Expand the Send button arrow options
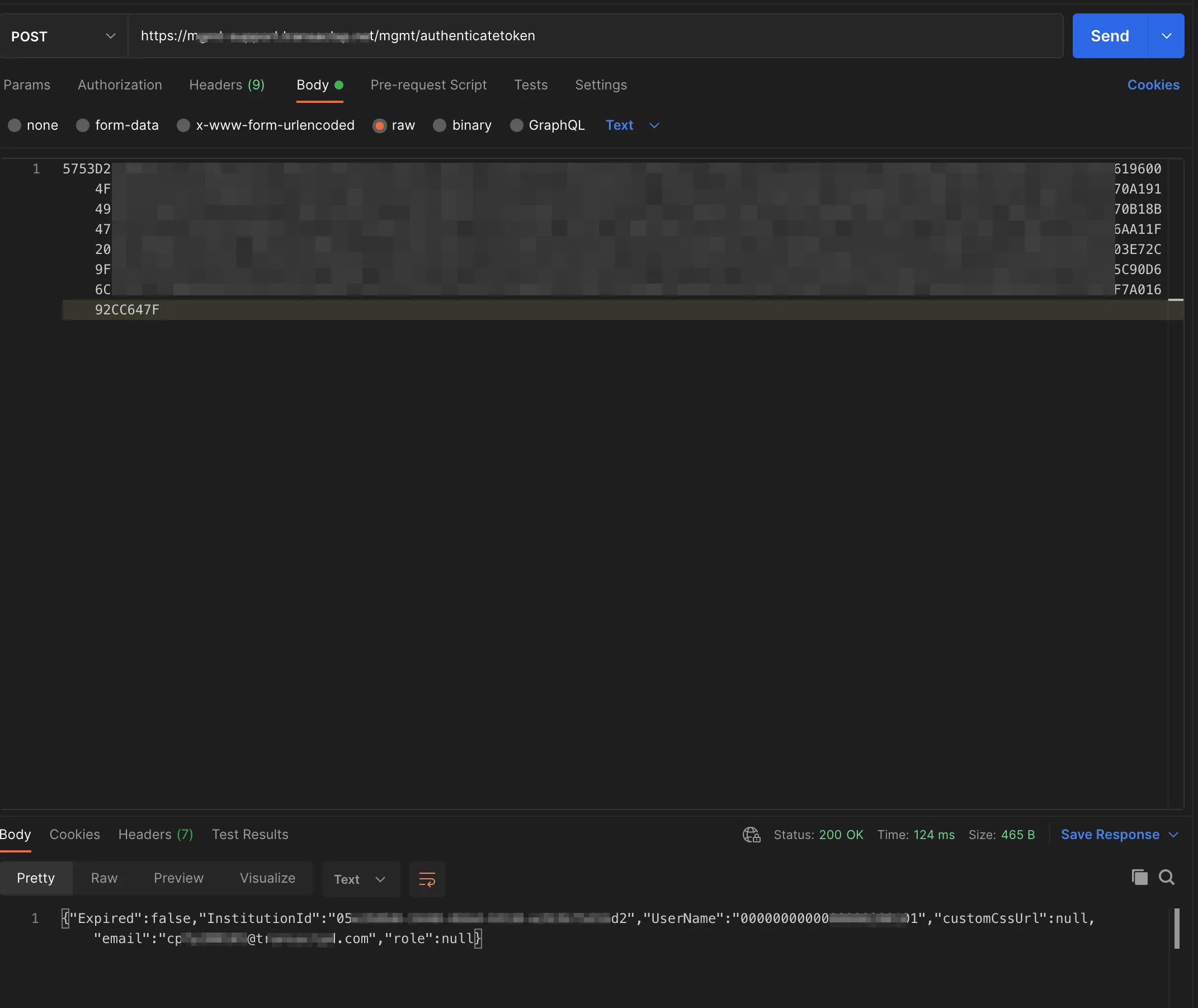Screen dimensions: 1198x1008 click(x=1166, y=36)
